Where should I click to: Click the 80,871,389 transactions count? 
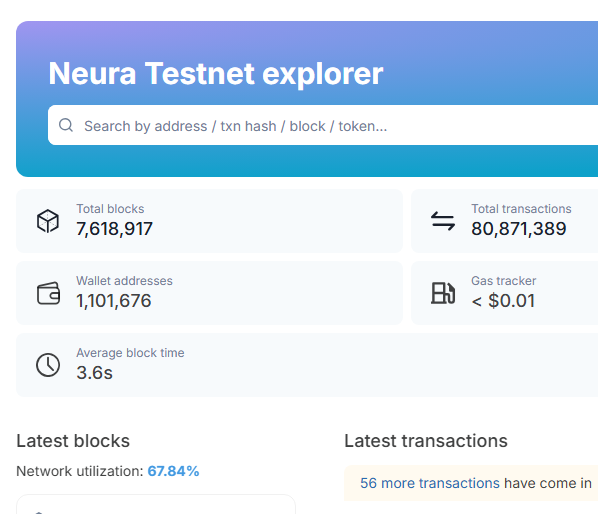[519, 229]
